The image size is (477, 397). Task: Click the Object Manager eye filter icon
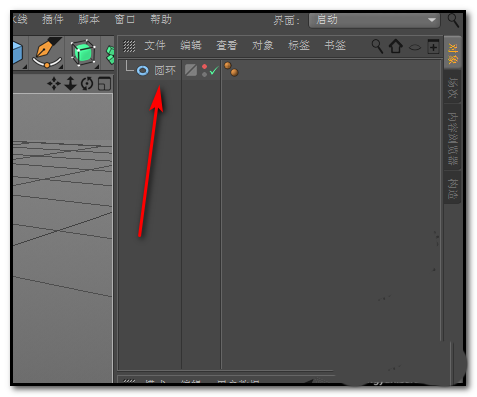(415, 47)
